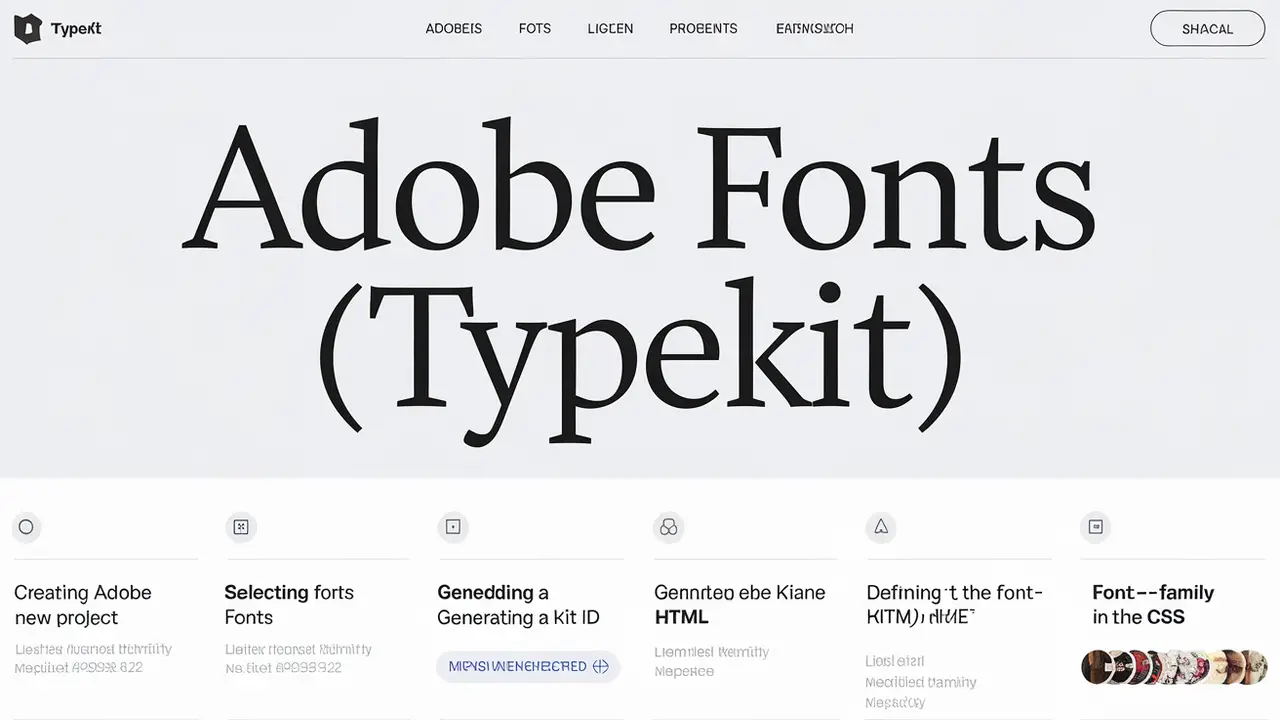Click the Typekit brand name text
1280x720 pixels.
[x=76, y=29]
